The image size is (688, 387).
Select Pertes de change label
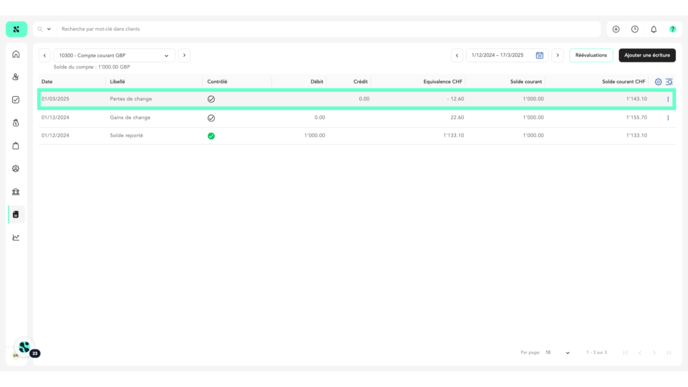(131, 99)
